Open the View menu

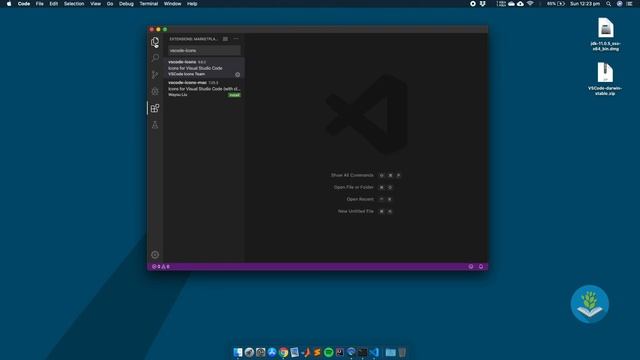(96, 4)
